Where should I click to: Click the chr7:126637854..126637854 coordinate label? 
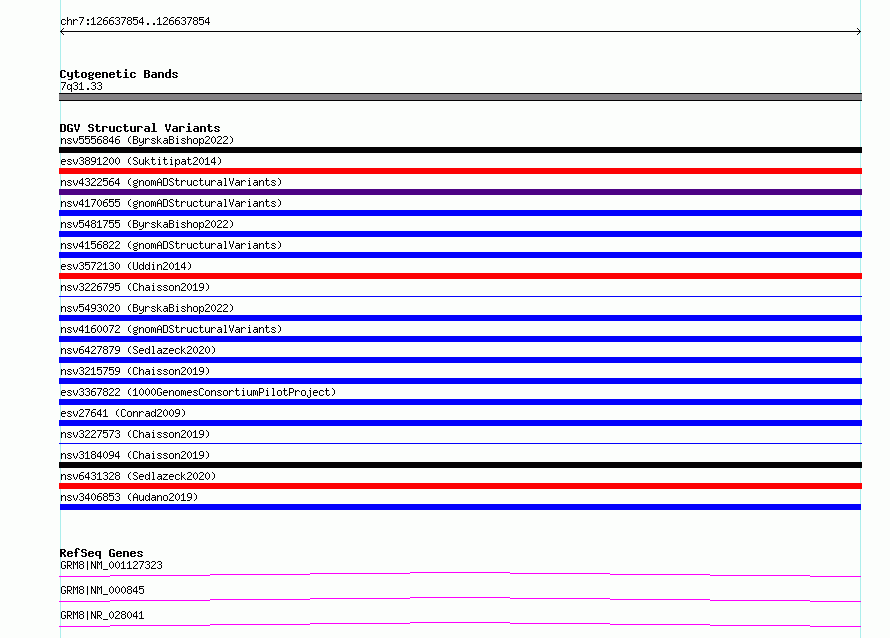point(135,21)
